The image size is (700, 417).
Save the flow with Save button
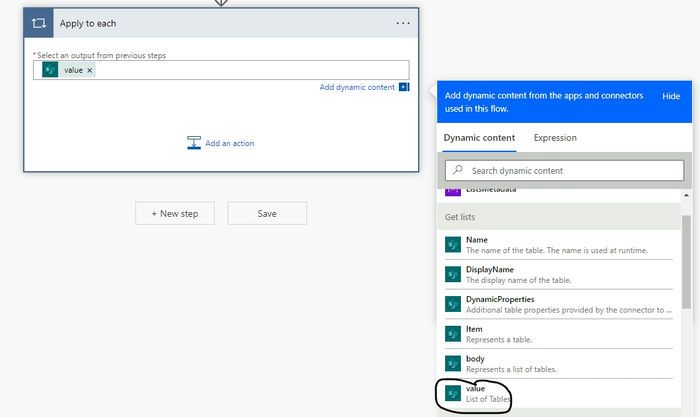point(267,213)
